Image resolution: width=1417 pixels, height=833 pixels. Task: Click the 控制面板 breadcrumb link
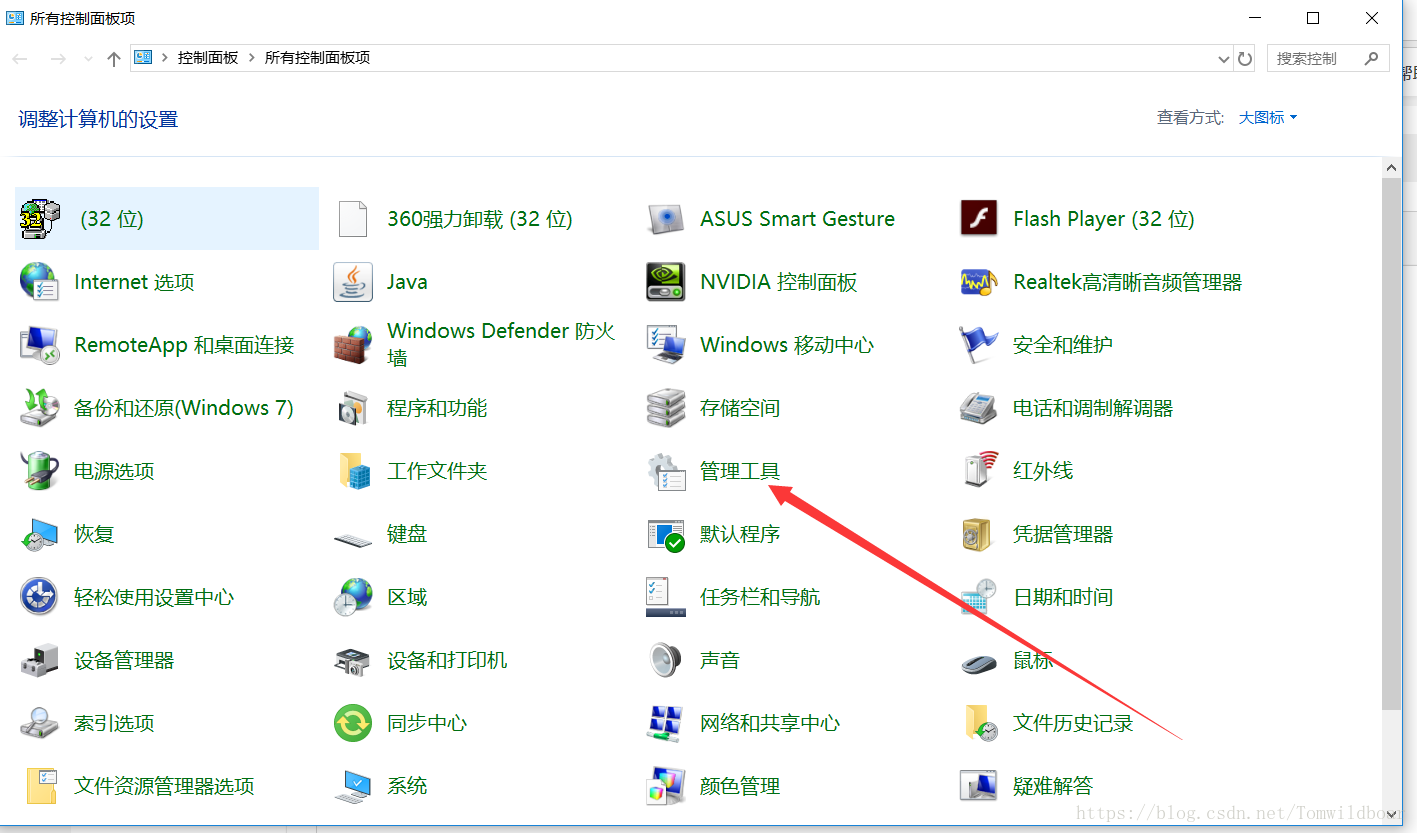[208, 58]
